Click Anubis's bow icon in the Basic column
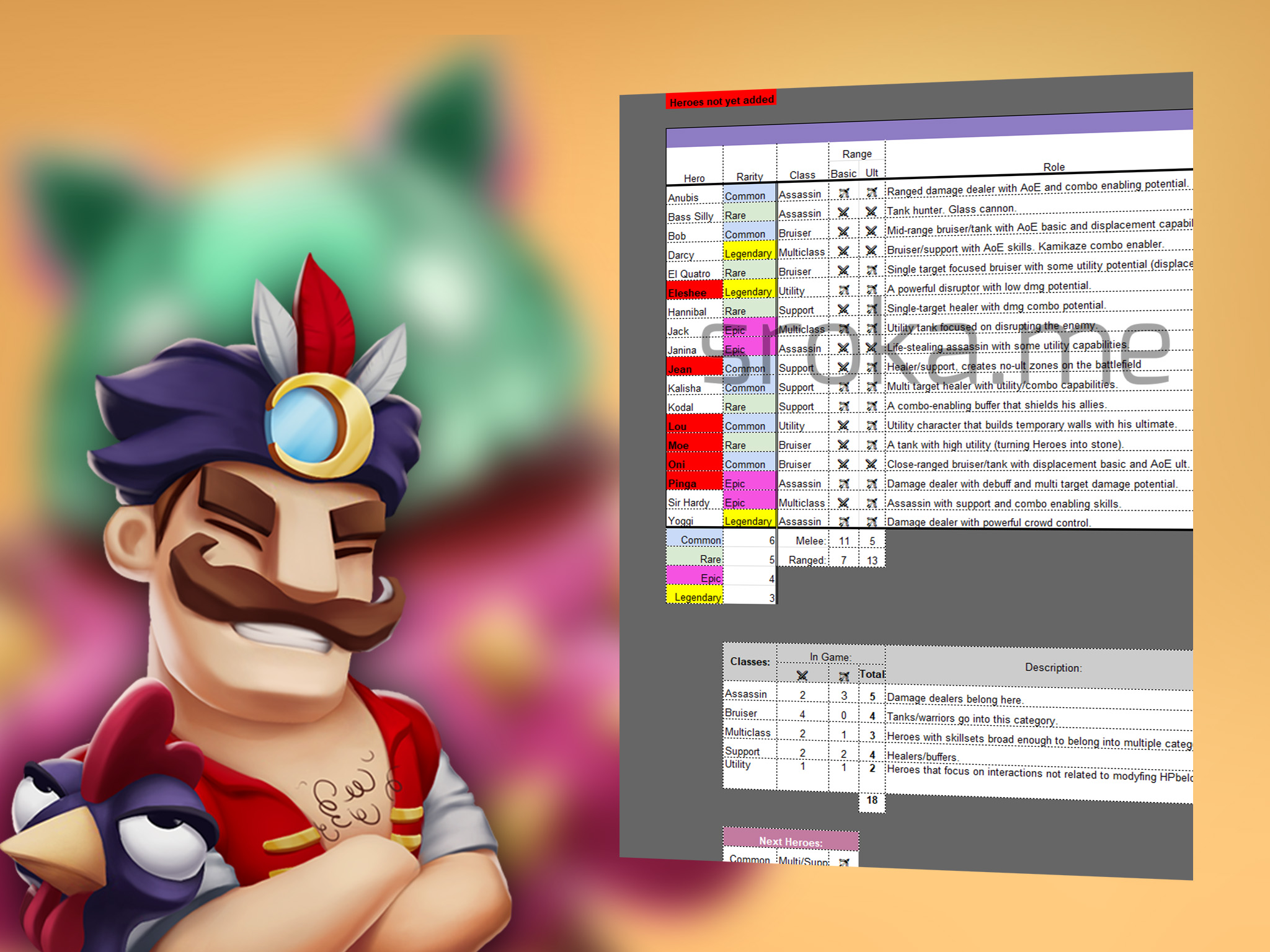The image size is (1270, 952). pyautogui.click(x=843, y=193)
